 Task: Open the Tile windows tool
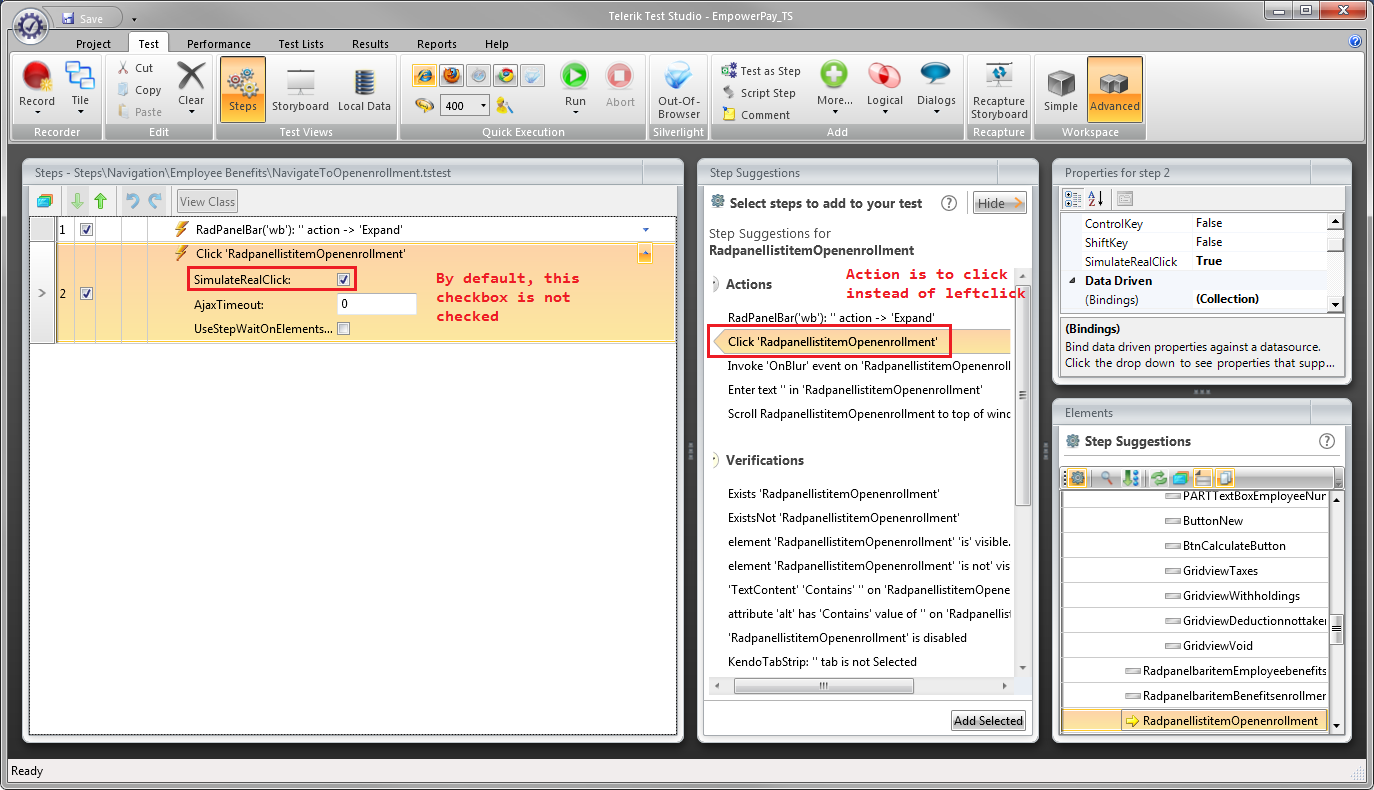[80, 86]
